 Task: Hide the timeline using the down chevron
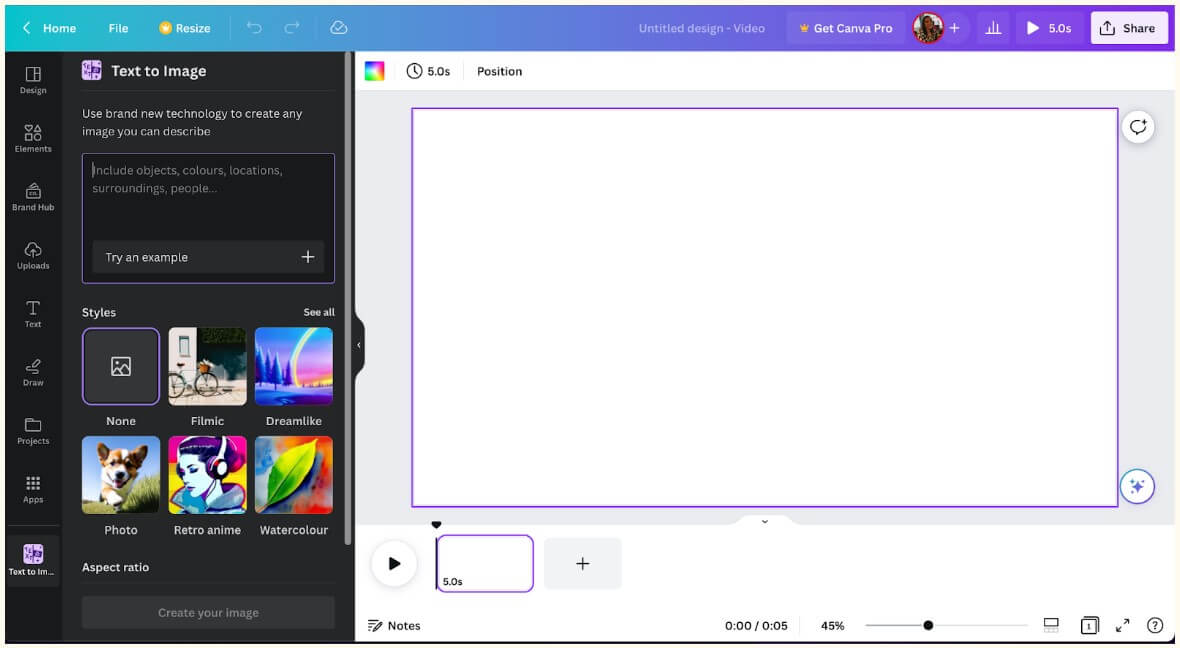point(765,521)
